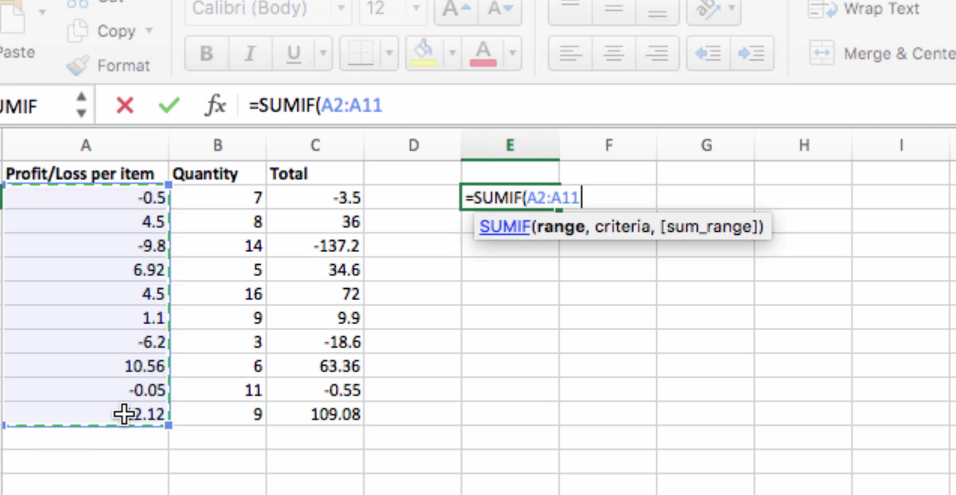Select cell with value -137.2
Screen dimensions: 956x495
point(315,246)
